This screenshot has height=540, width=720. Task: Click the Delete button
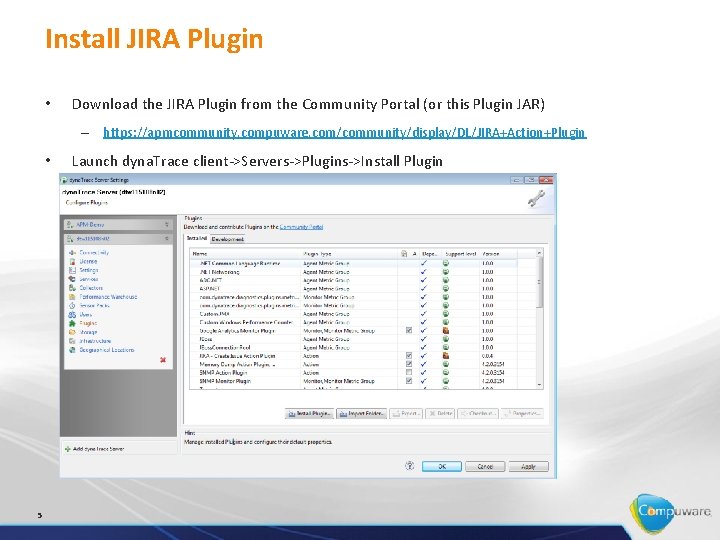pos(440,414)
